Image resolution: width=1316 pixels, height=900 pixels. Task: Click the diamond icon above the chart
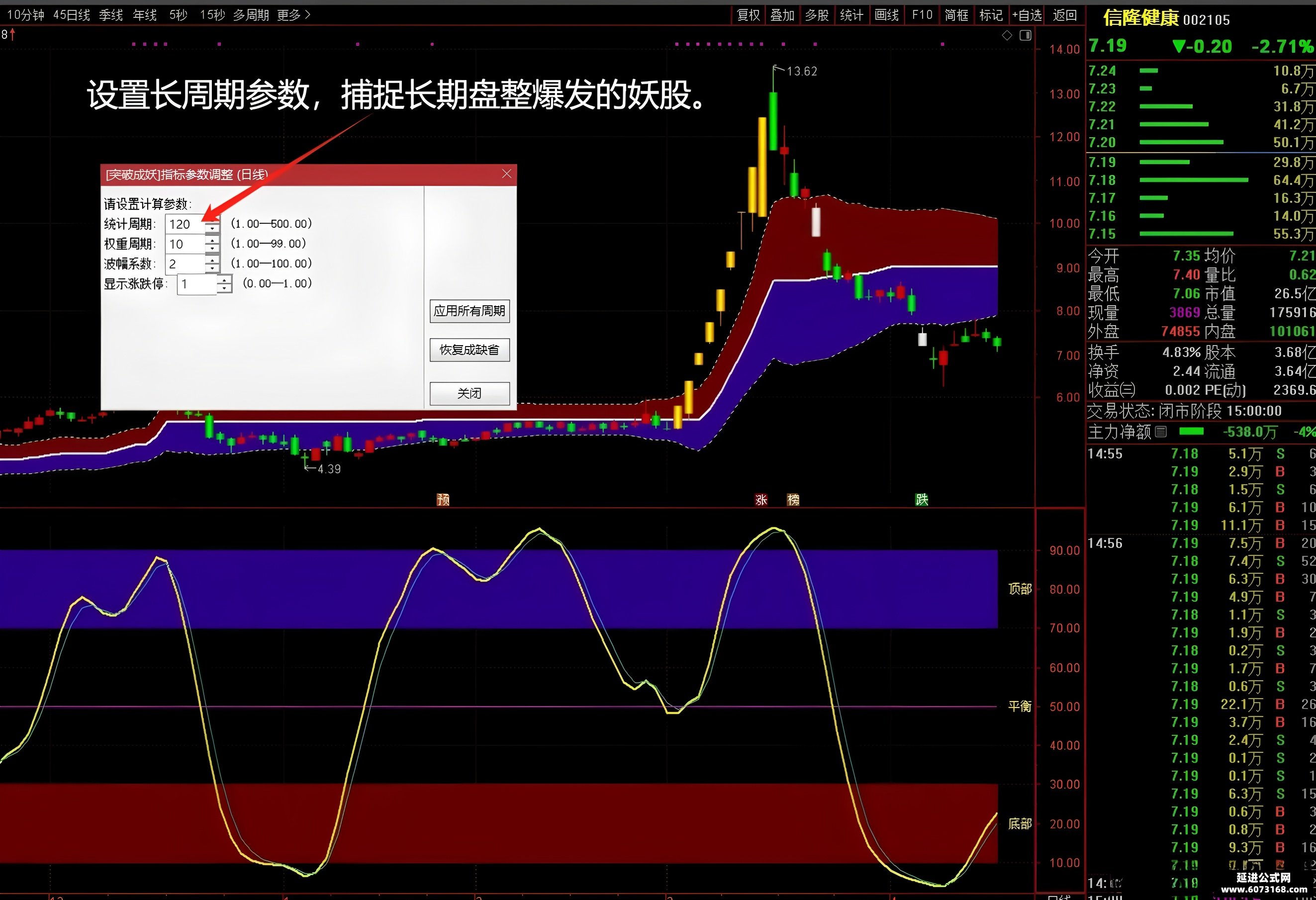pyautogui.click(x=1007, y=35)
